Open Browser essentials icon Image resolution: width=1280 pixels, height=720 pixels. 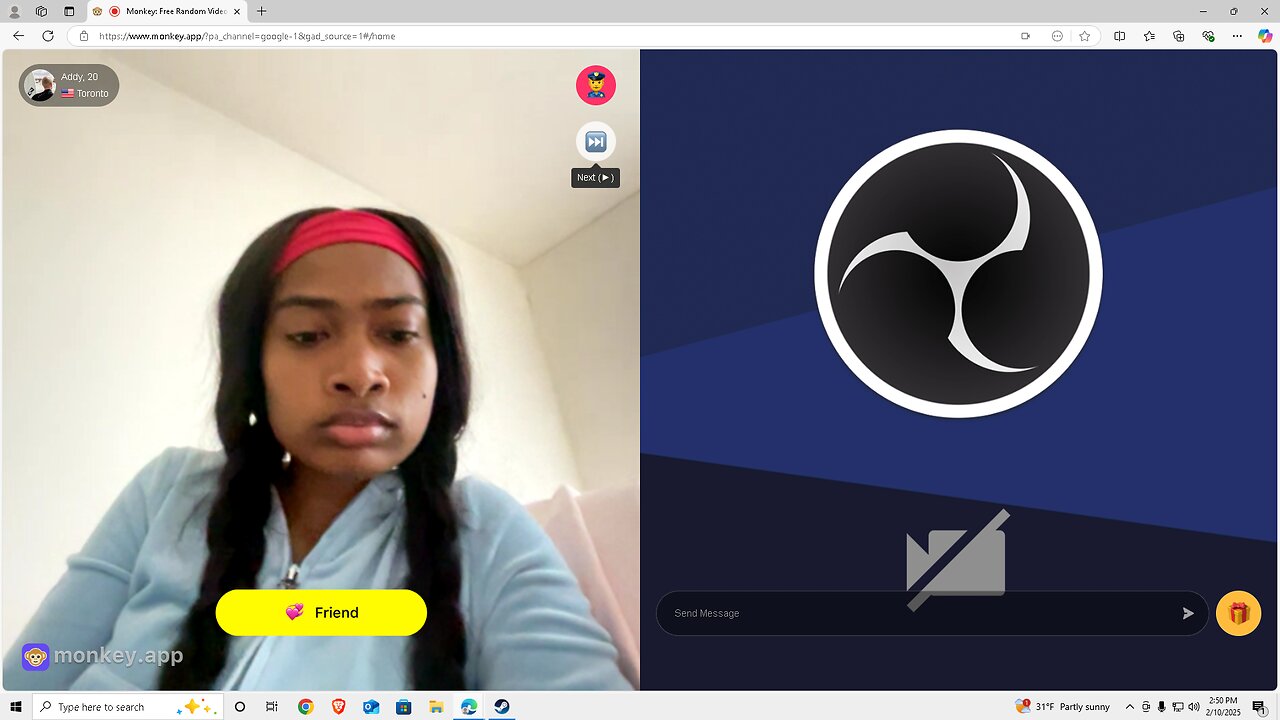(1208, 36)
